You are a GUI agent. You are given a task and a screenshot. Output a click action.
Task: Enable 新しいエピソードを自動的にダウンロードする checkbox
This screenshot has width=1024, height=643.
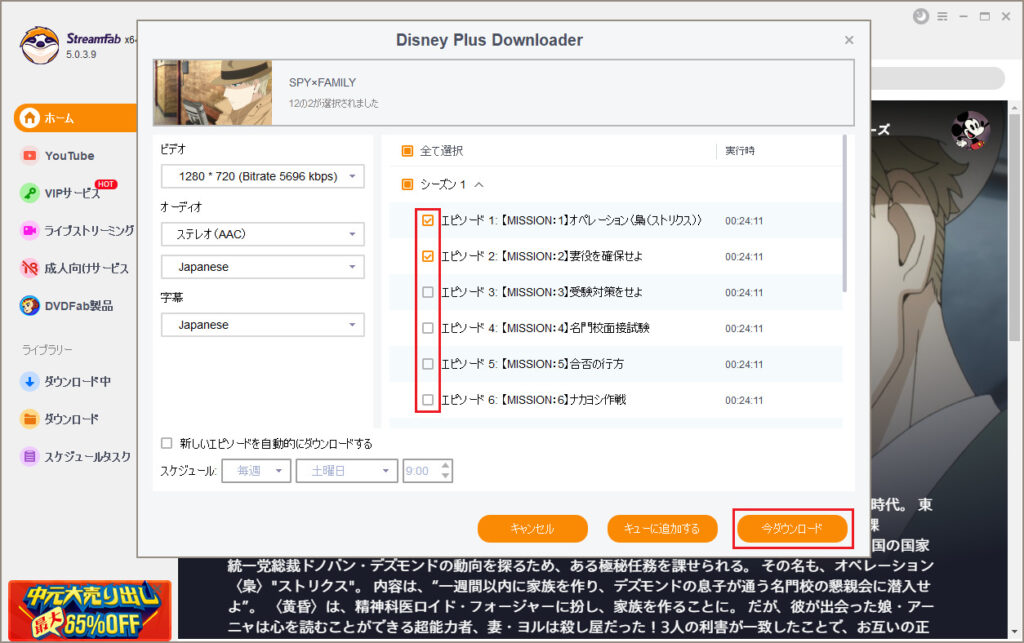(x=167, y=444)
